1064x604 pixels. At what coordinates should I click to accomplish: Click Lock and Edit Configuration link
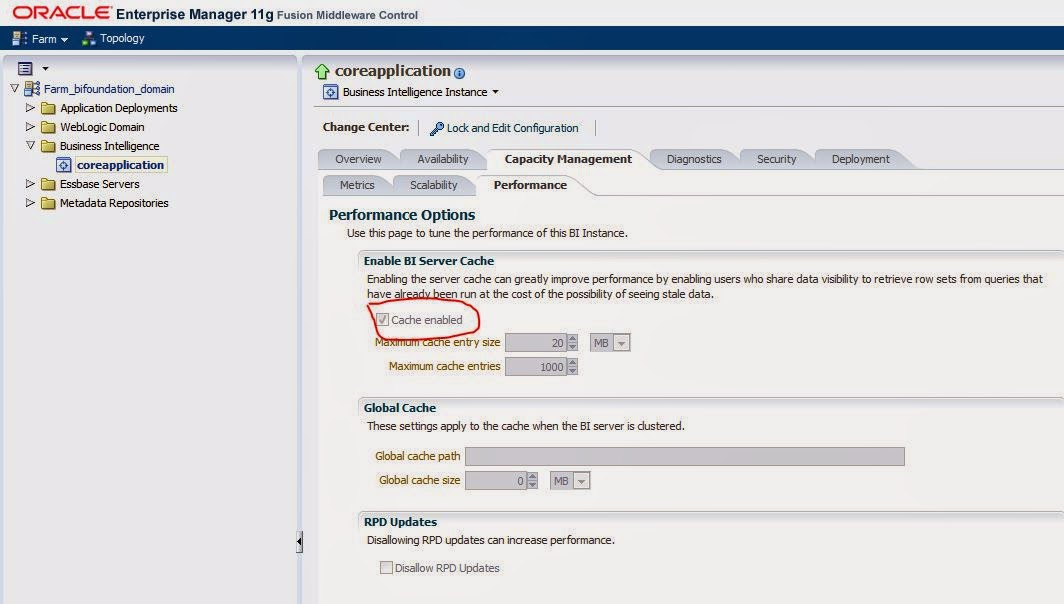coord(512,128)
